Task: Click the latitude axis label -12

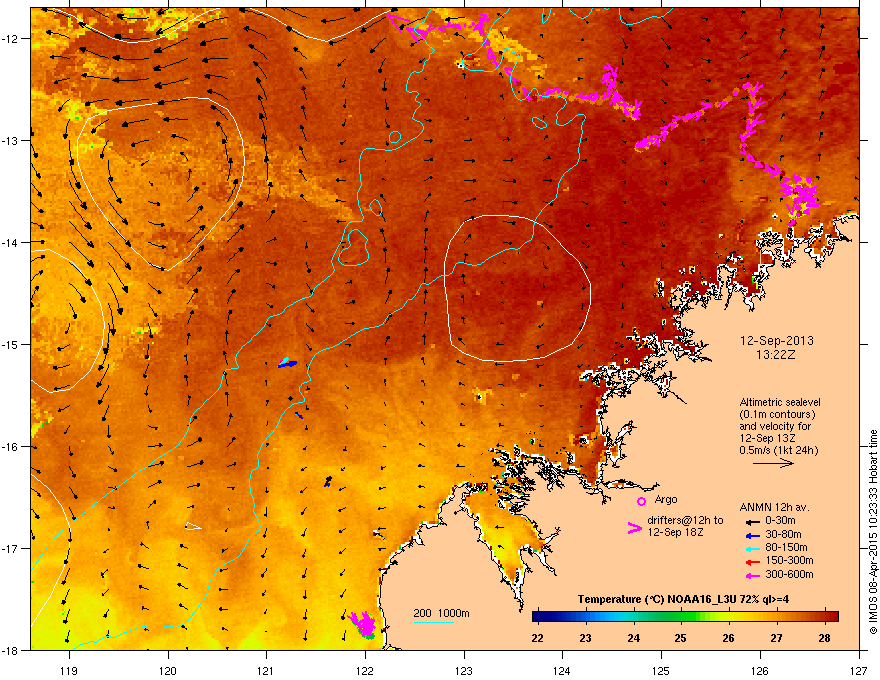Action: tap(10, 38)
